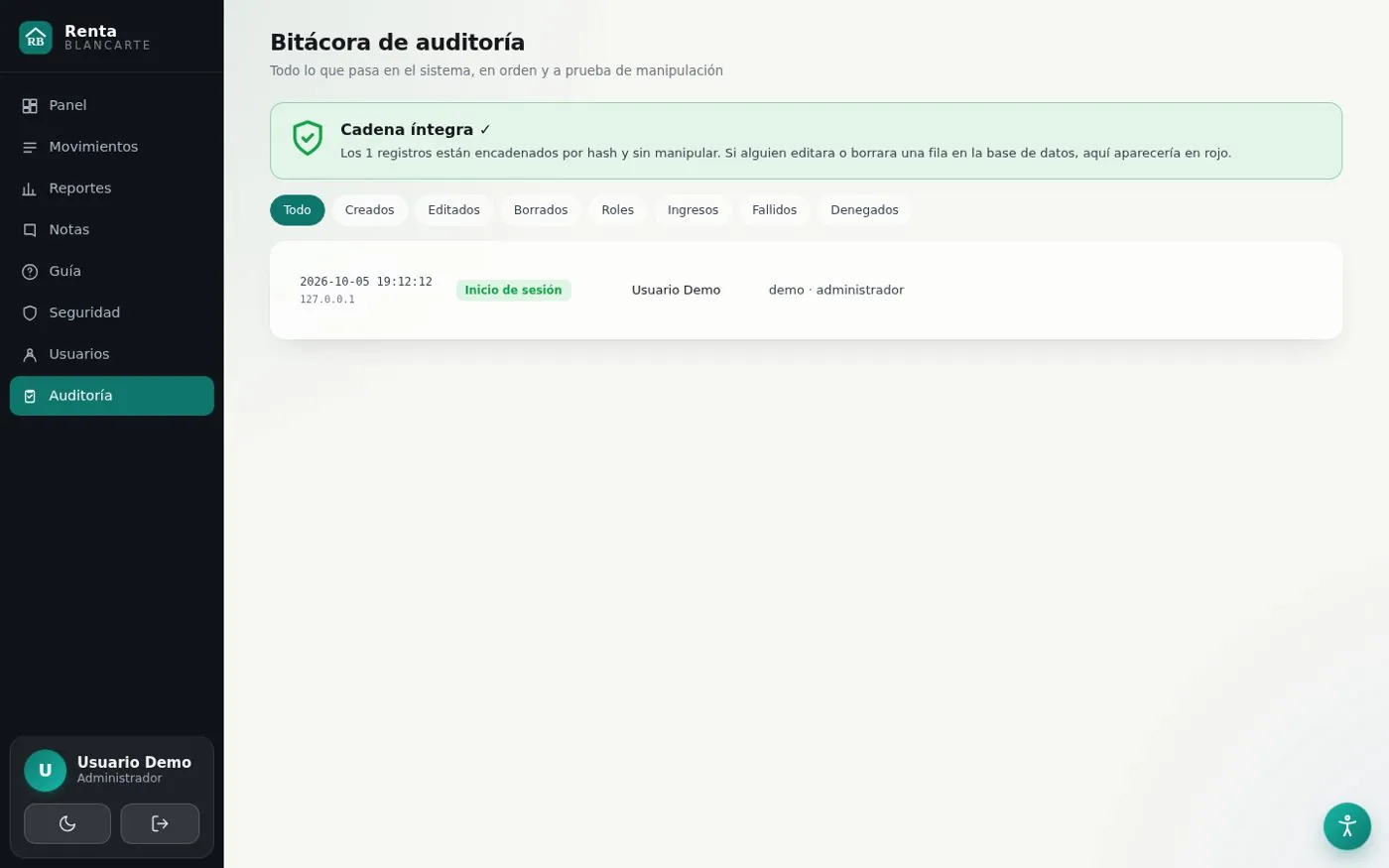
Task: Click the green shield check icon
Action: coord(308,138)
